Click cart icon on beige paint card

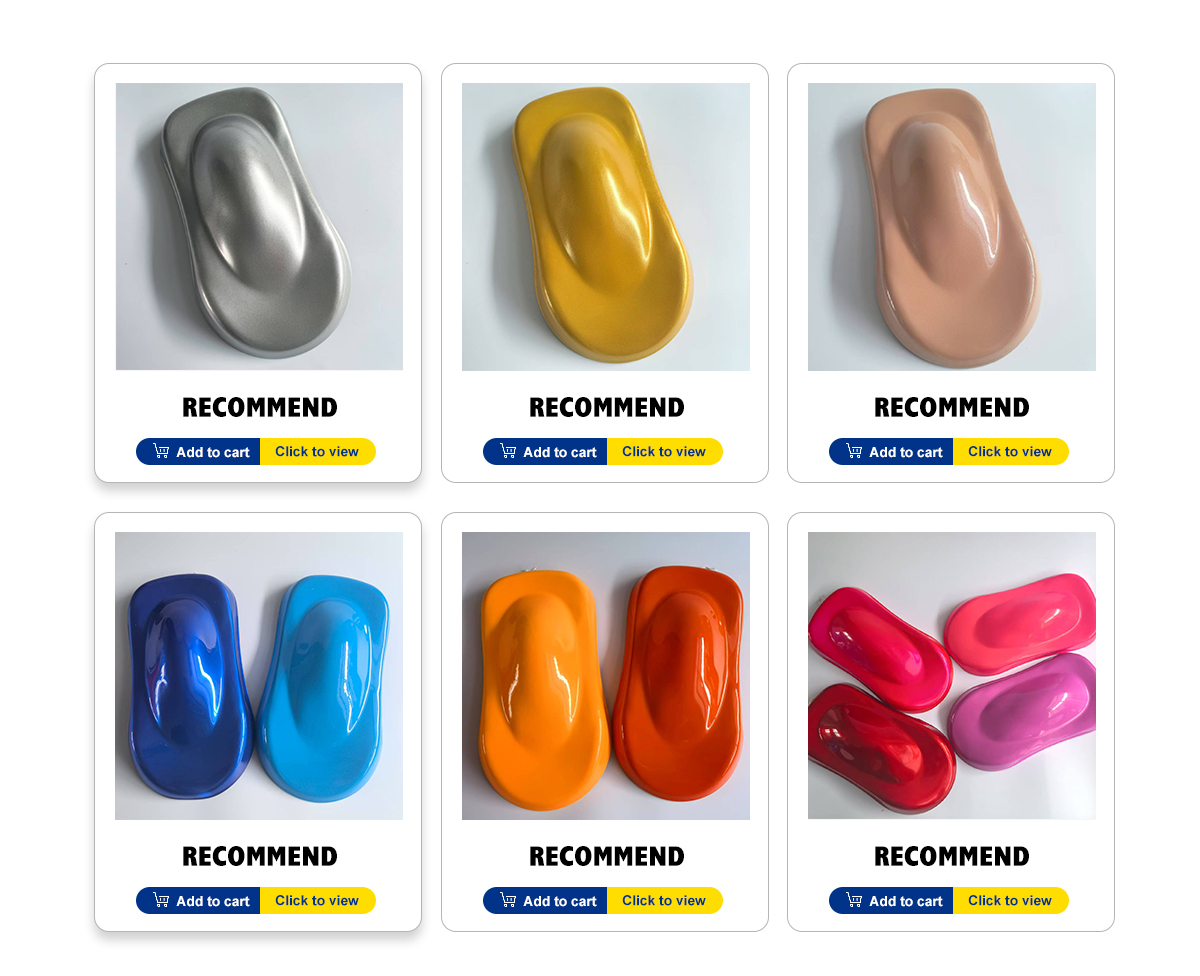pyautogui.click(x=854, y=451)
